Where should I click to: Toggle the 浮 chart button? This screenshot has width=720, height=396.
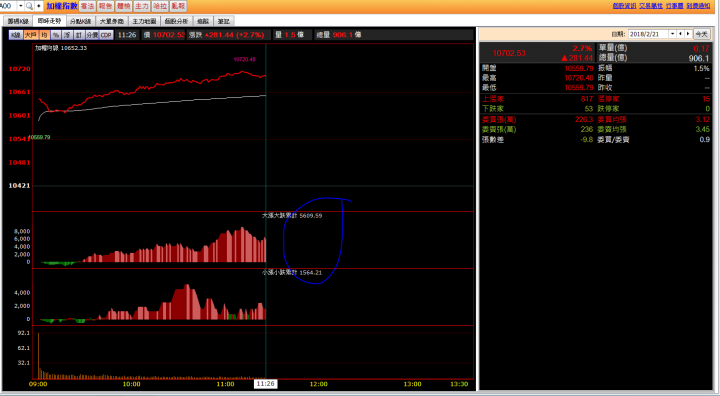pyautogui.click(x=67, y=35)
